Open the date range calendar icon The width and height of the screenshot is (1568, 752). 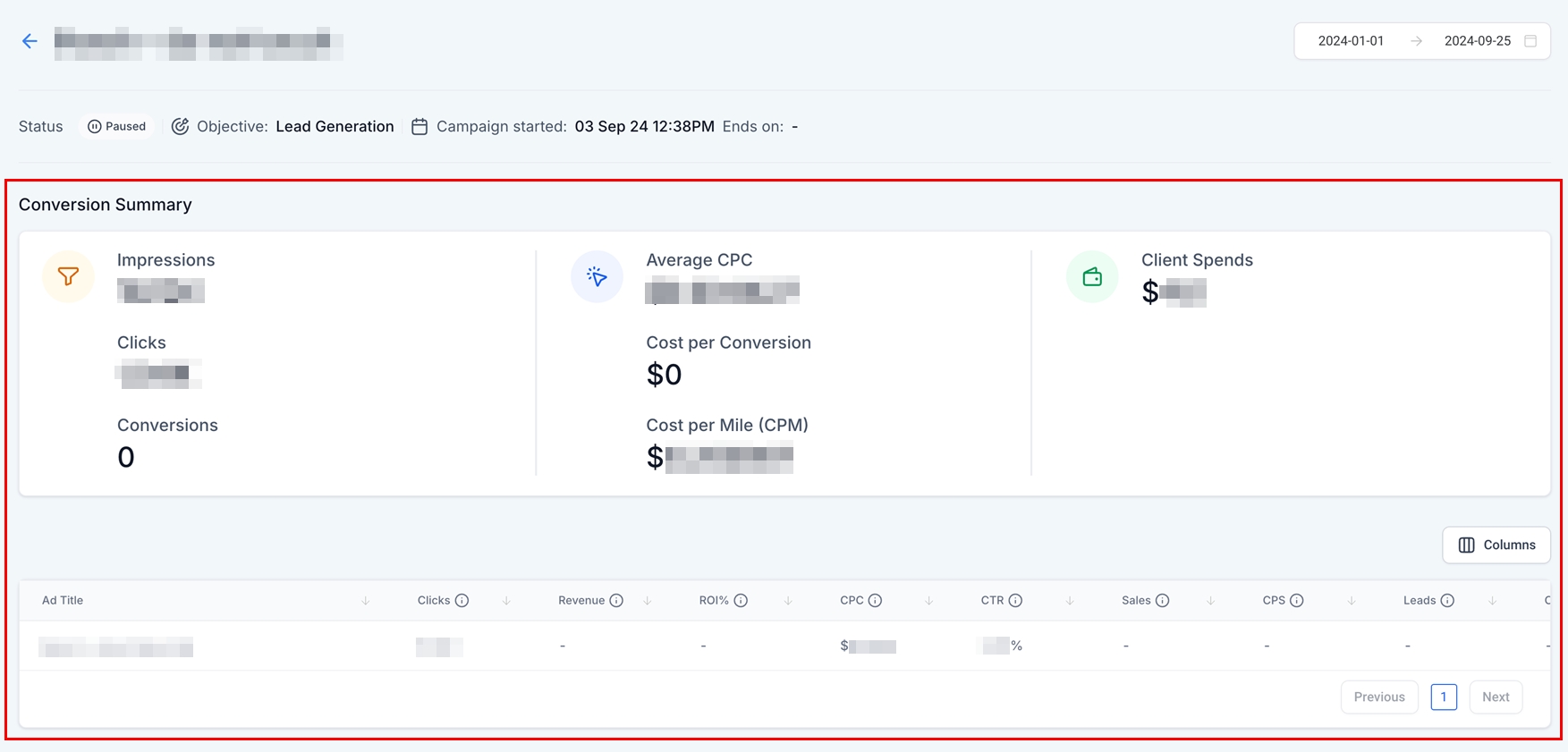1530,41
